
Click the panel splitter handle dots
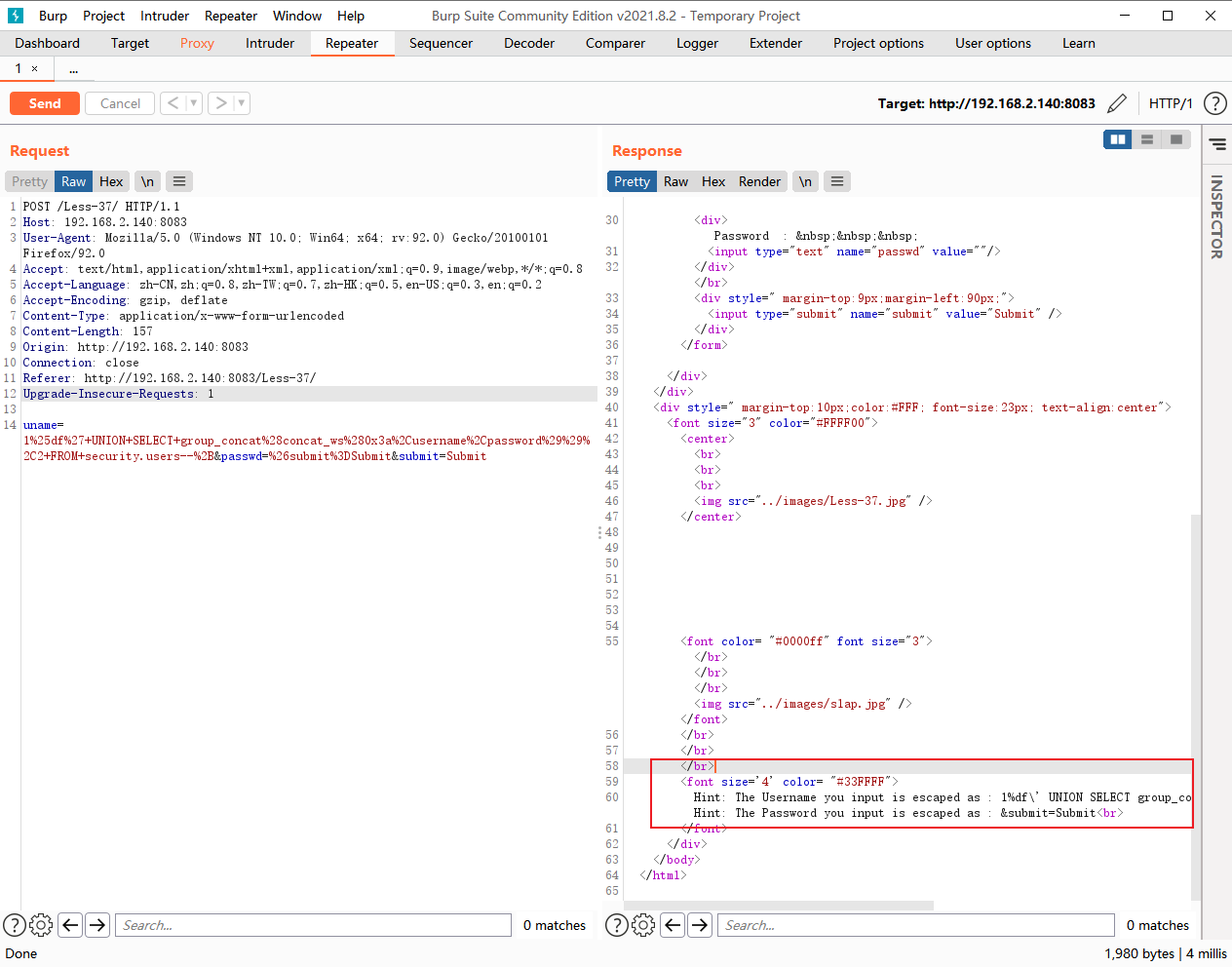coord(599,532)
